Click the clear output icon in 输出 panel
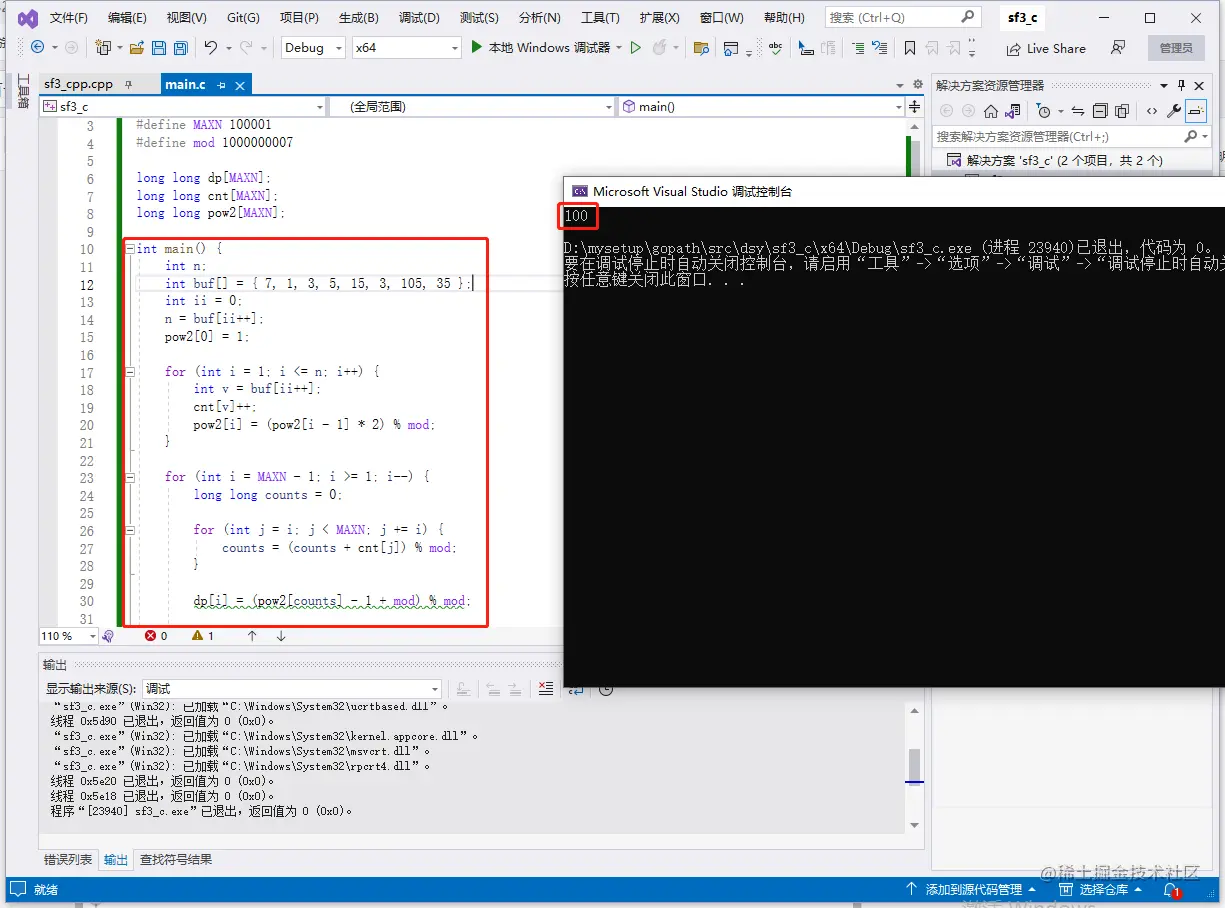This screenshot has width=1225, height=908. [x=545, y=688]
